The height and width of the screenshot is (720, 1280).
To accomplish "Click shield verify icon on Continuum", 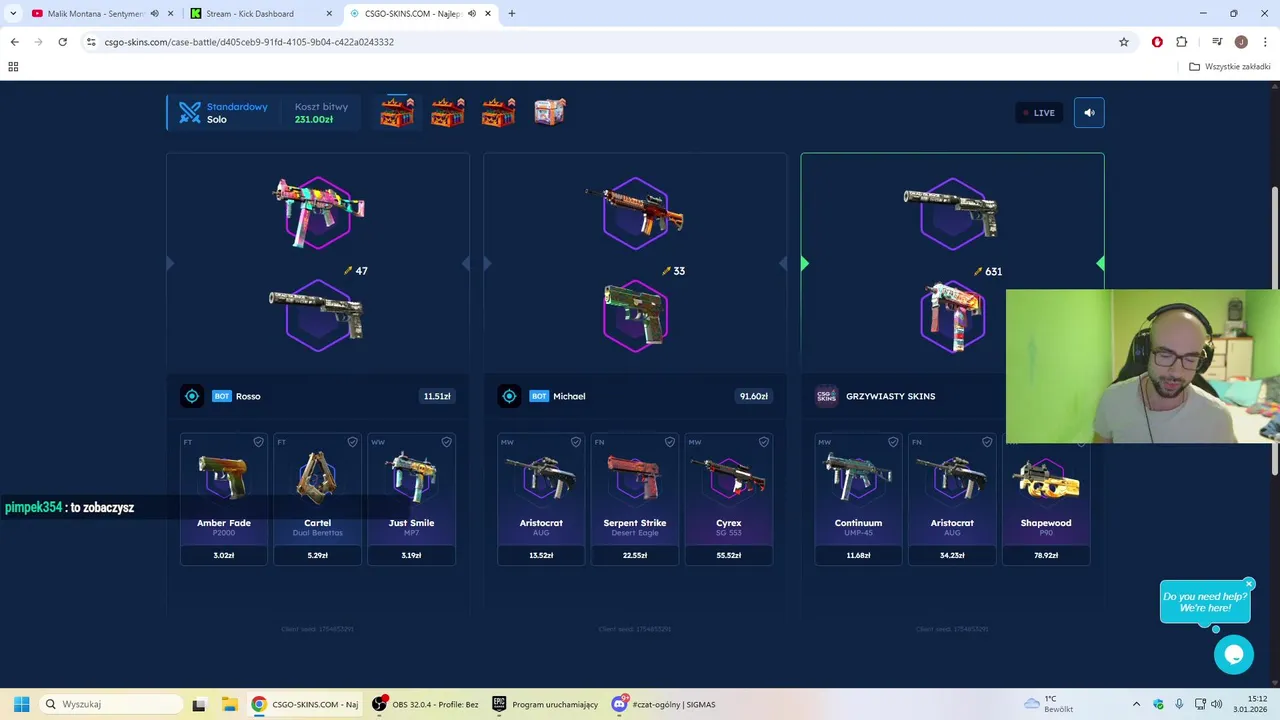I will click(x=892, y=442).
